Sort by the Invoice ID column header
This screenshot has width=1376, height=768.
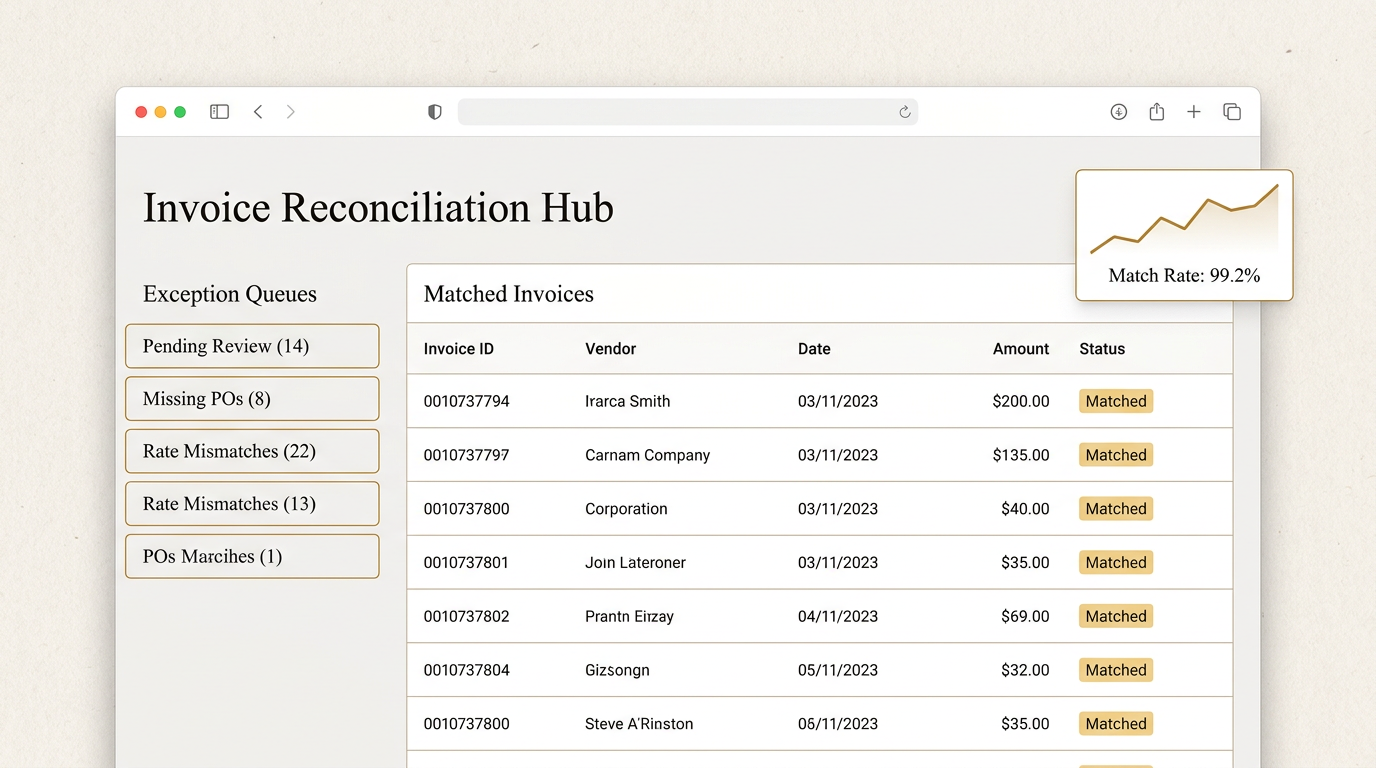(x=458, y=349)
